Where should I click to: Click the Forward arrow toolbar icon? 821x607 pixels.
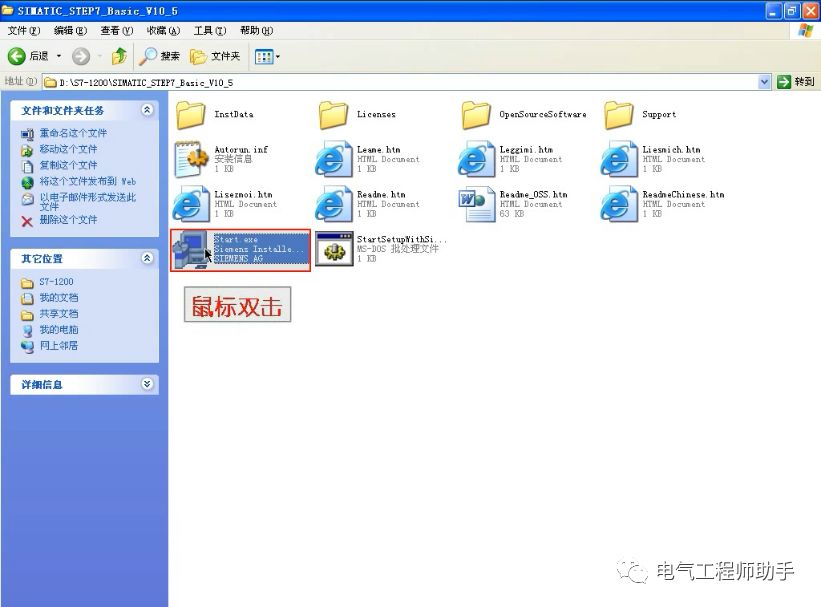click(x=81, y=56)
